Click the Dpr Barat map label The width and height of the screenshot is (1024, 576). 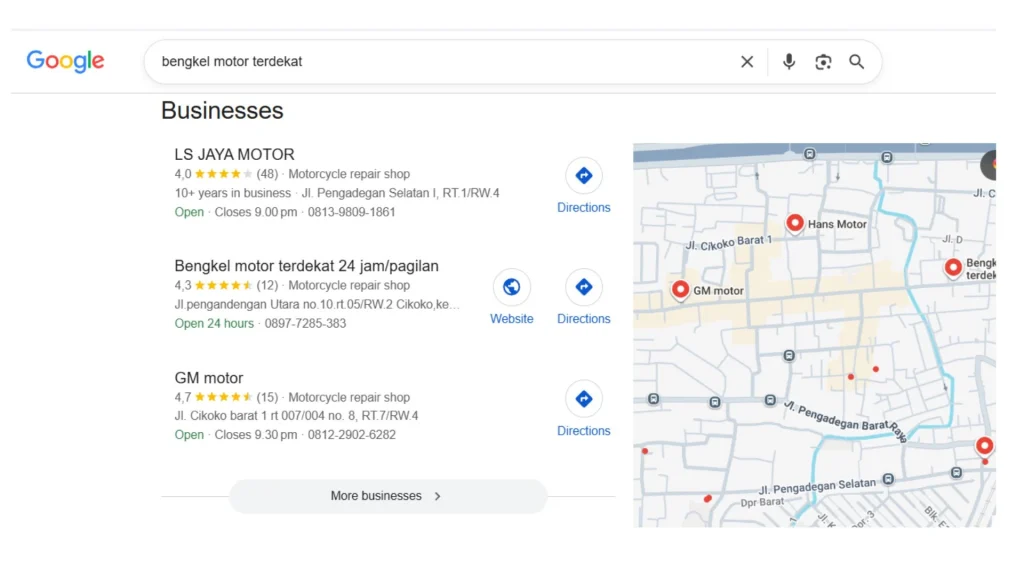point(761,502)
